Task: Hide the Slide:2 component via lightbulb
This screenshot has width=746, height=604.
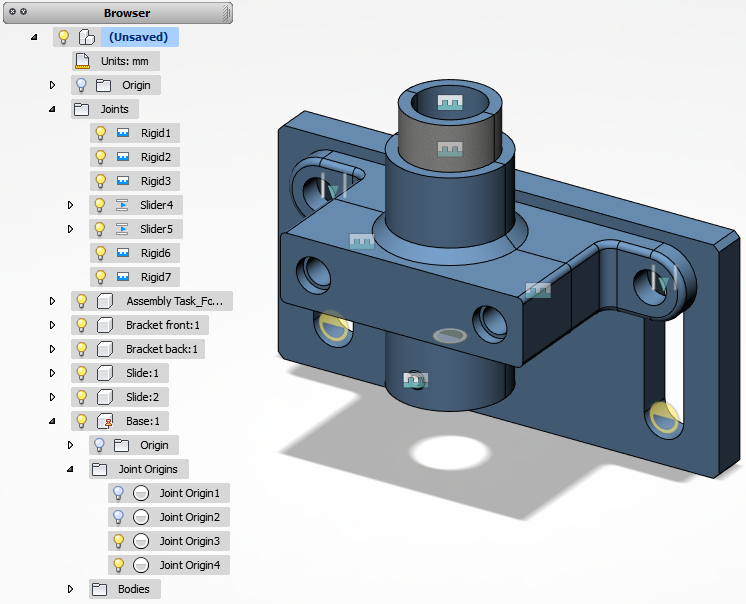Action: click(x=82, y=397)
